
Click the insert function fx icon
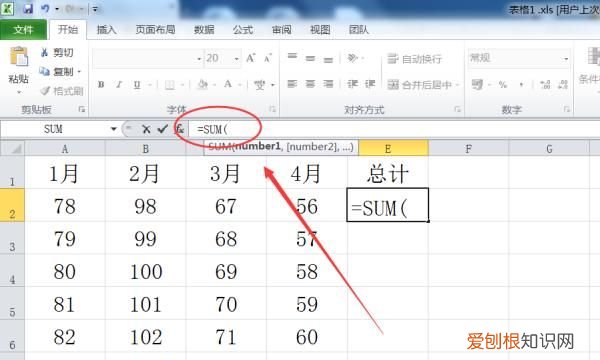pyautogui.click(x=179, y=129)
